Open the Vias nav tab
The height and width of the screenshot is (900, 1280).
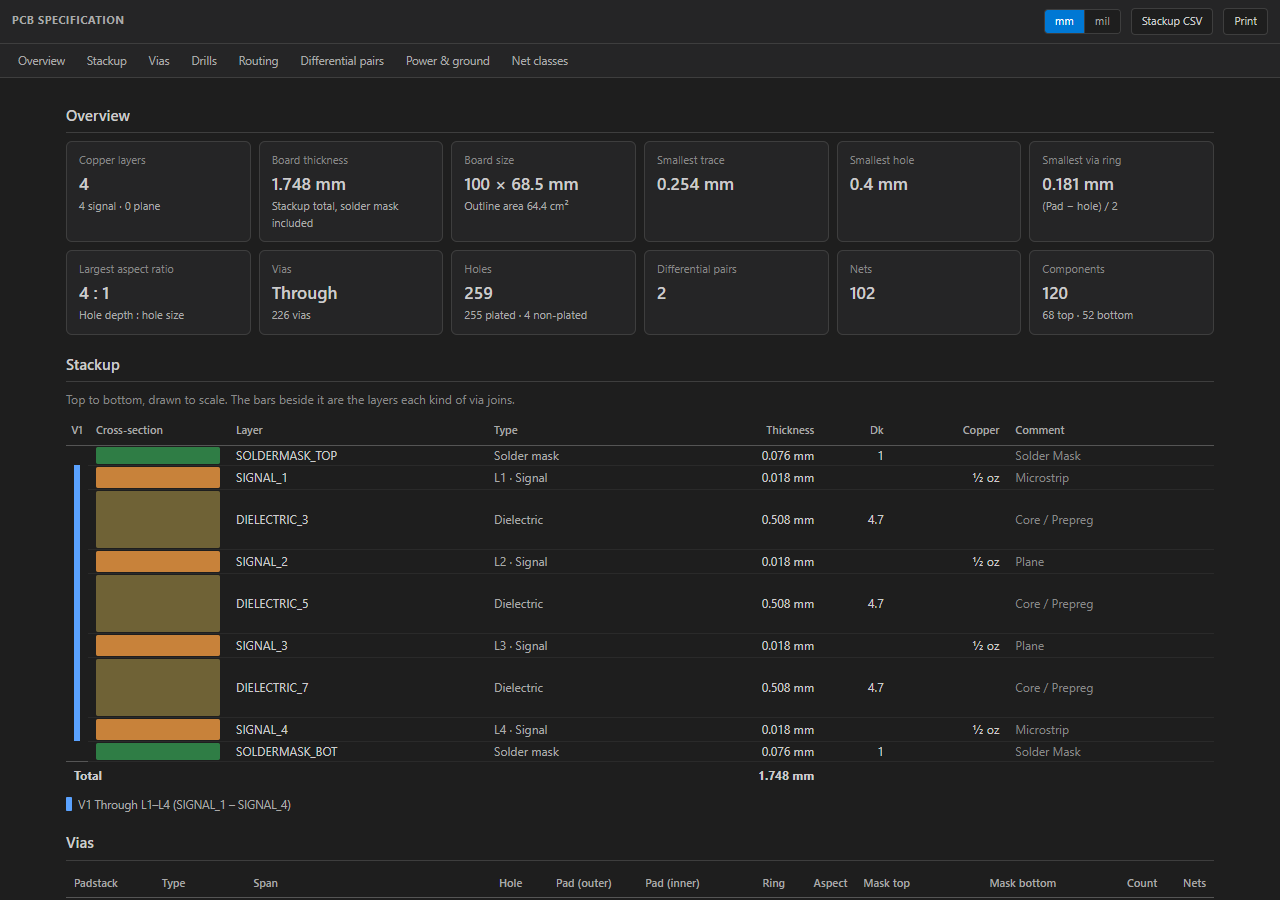159,61
